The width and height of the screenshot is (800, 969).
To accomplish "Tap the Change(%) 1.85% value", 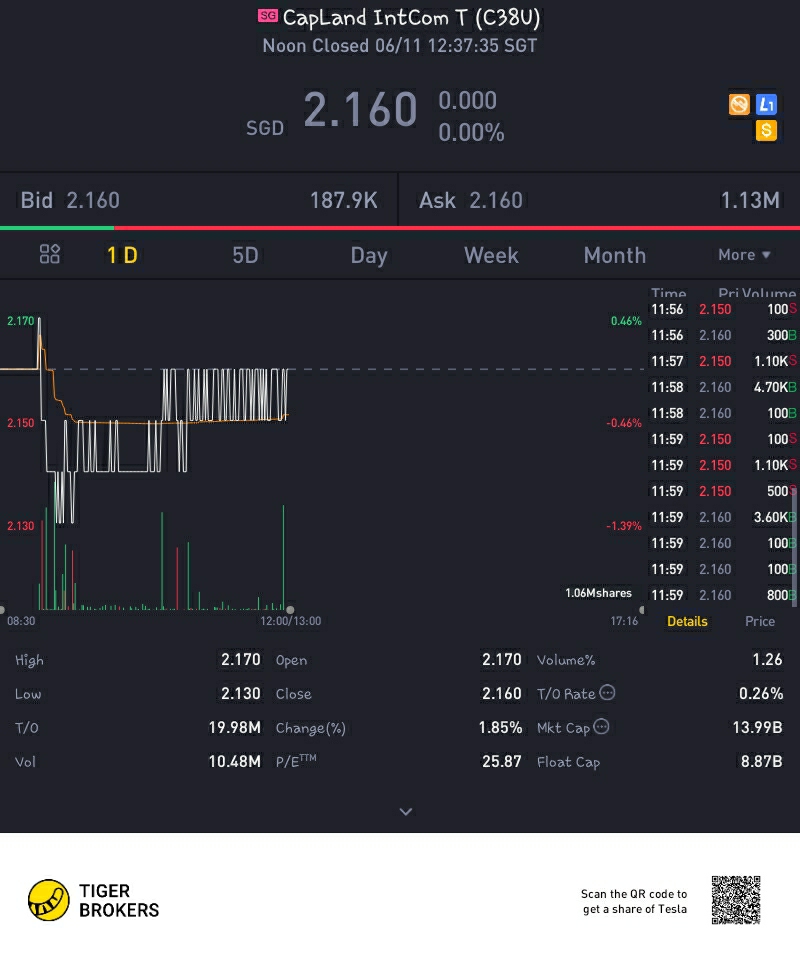I will [x=500, y=727].
